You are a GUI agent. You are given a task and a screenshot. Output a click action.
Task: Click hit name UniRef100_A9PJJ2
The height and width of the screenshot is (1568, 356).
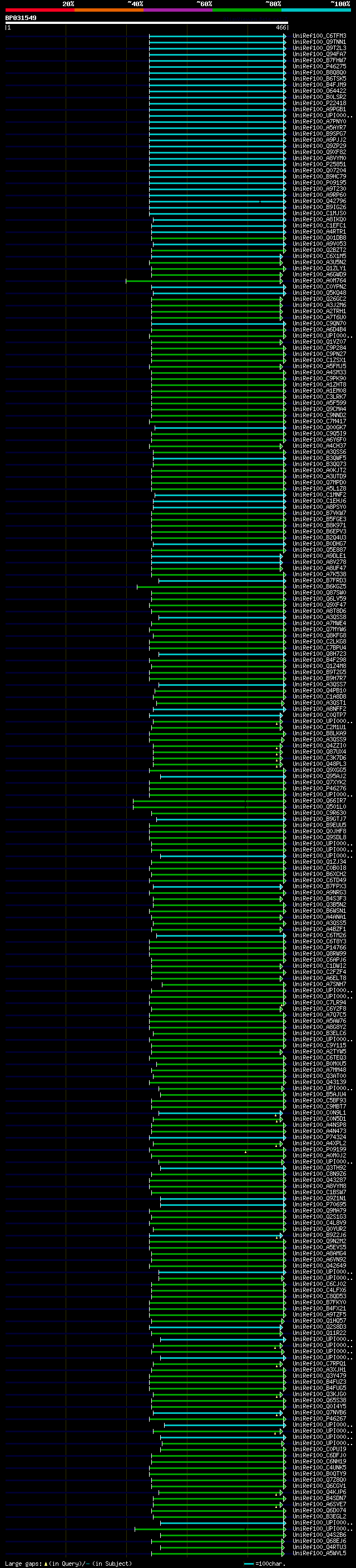(319, 140)
